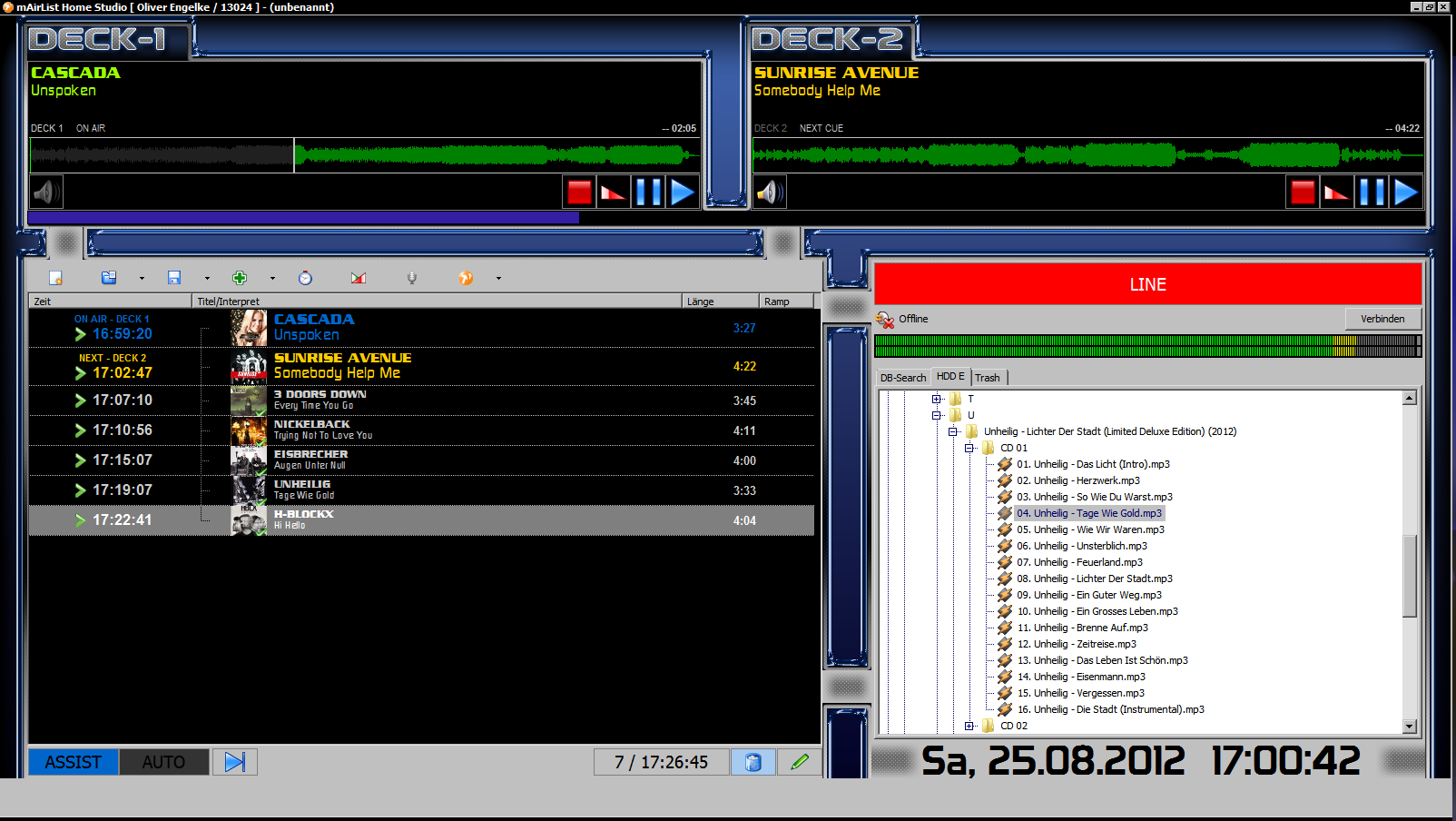Click Sunrise Avenue album cover thumbnail
Viewport: 1456px width, 821px height.
click(249, 367)
